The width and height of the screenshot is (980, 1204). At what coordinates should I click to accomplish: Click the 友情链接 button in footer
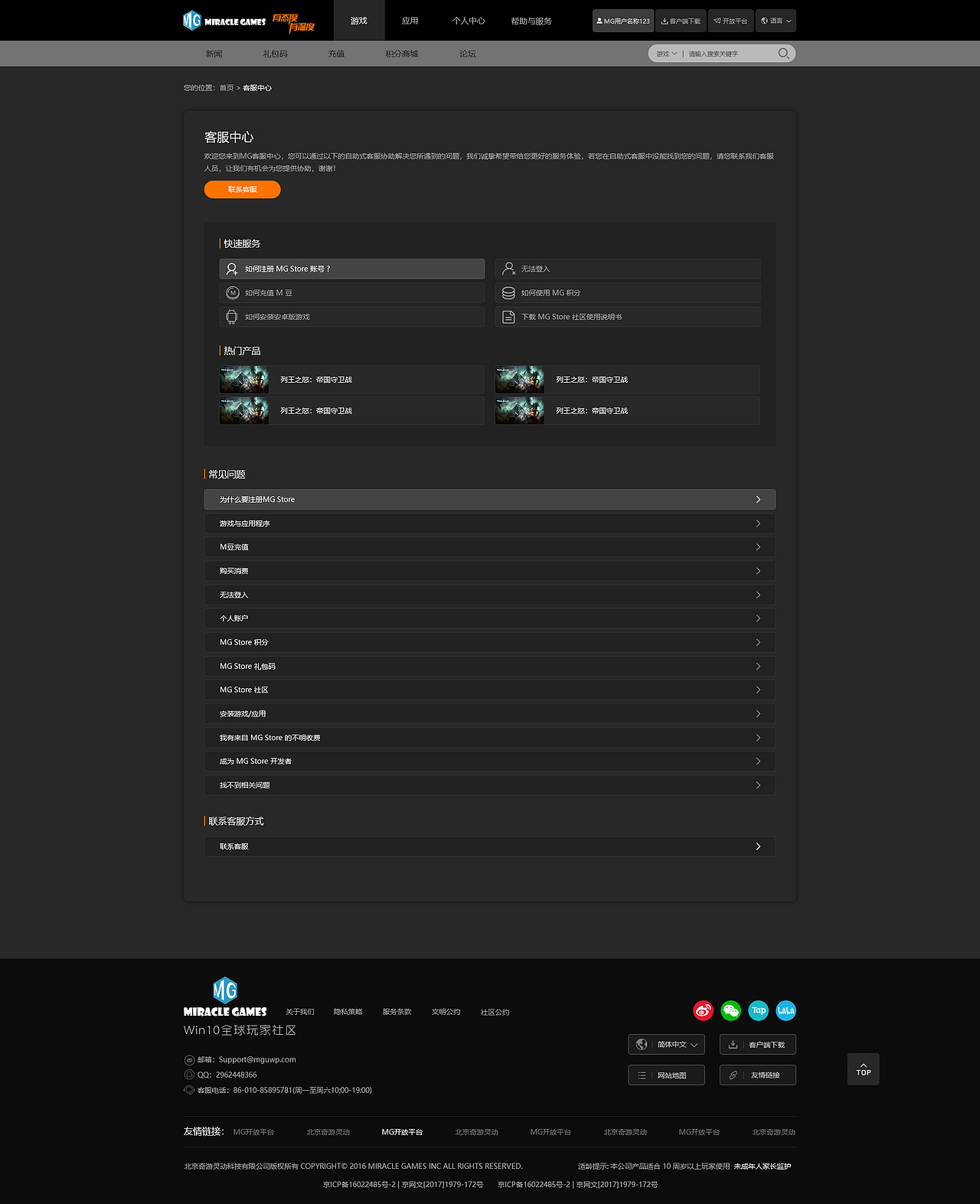[758, 1075]
